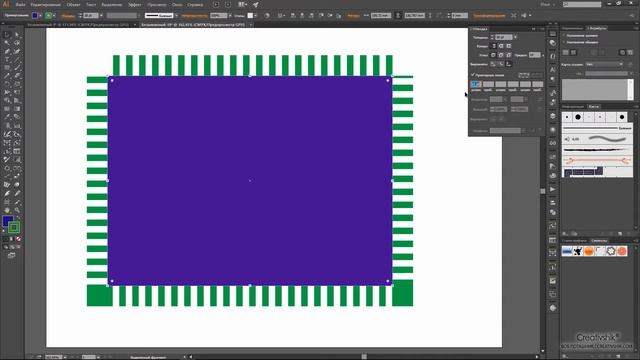Click the orange Трансформирование link

[x=489, y=16]
